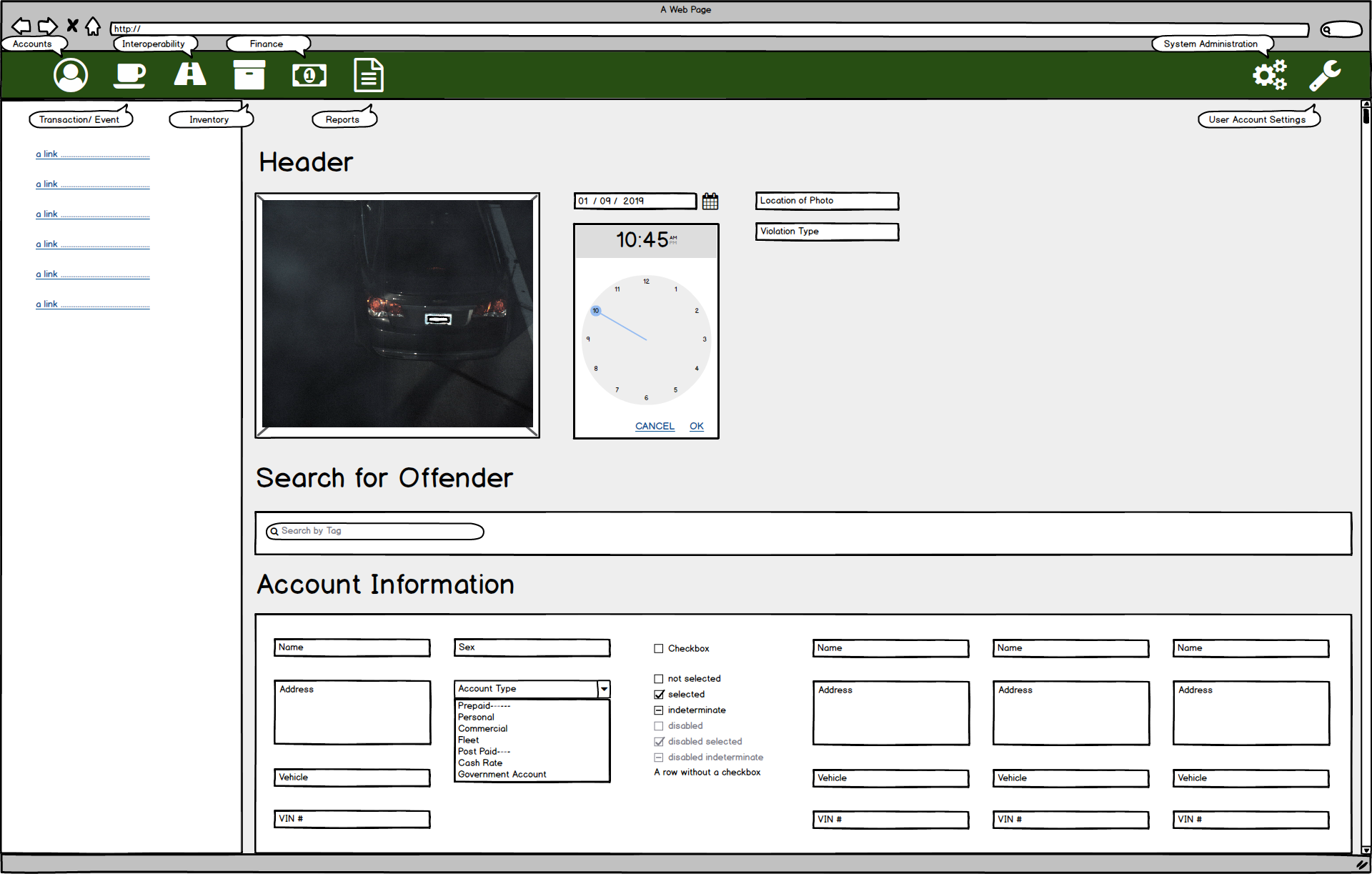This screenshot has width=1372, height=874.
Task: Toggle the unlabeled 'Checkbox' checkbox
Action: click(659, 649)
